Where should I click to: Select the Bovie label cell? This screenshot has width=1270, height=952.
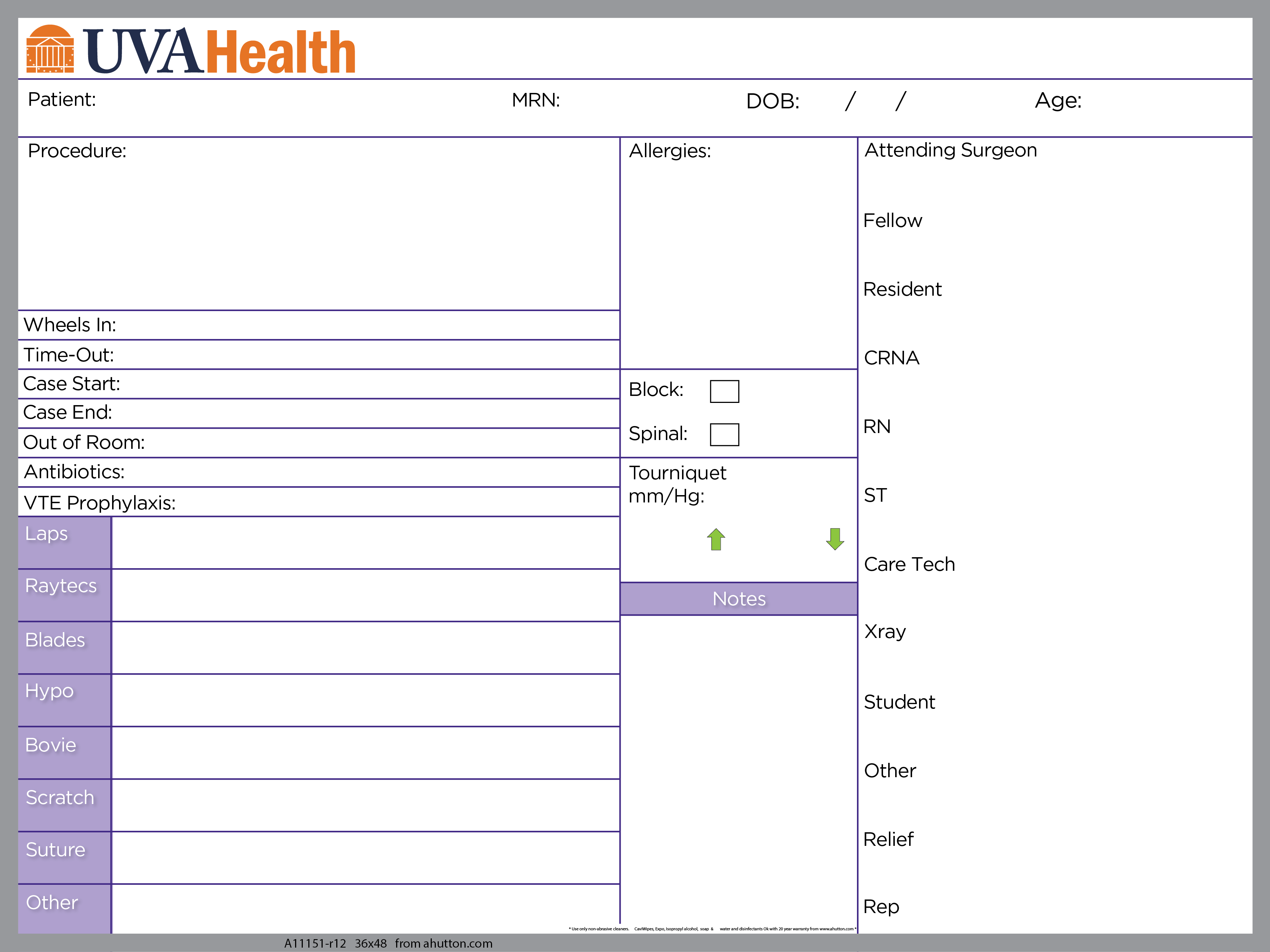64,753
